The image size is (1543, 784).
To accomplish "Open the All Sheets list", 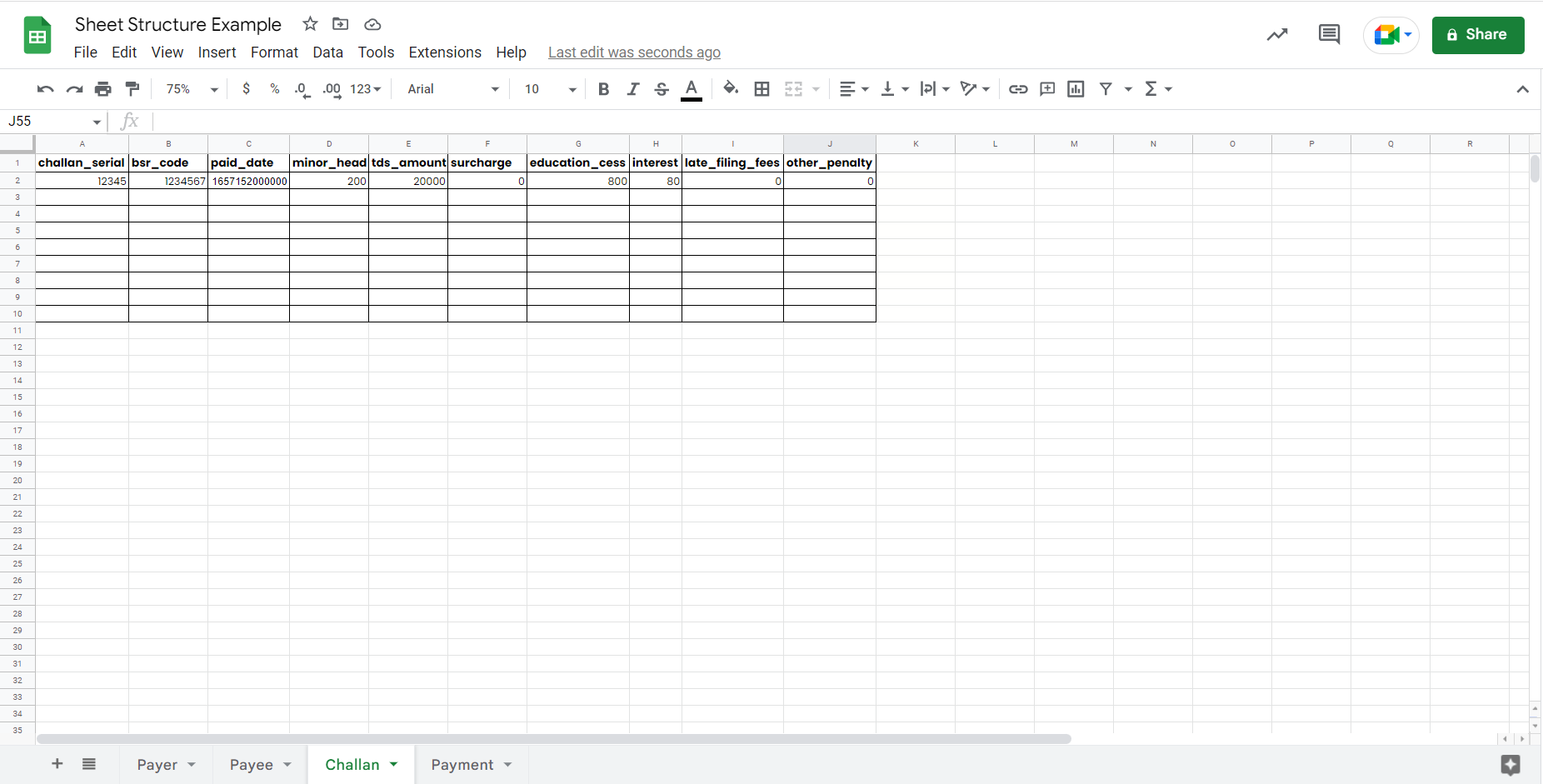I will tap(89, 764).
